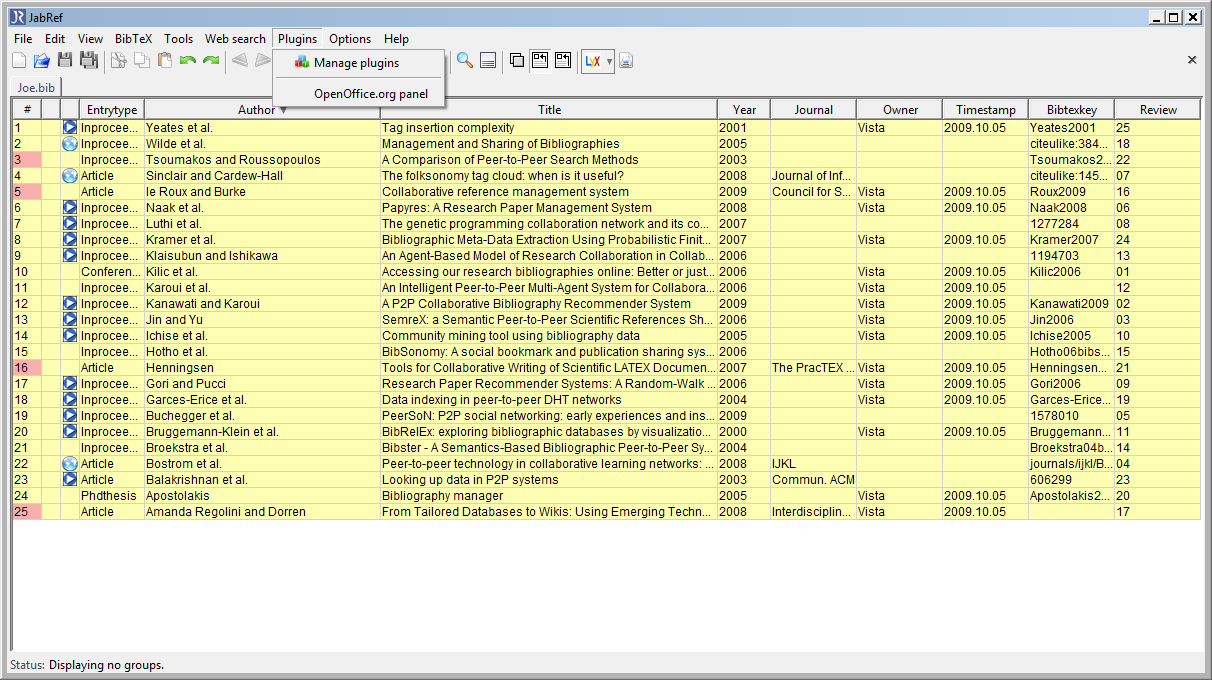The image size is (1212, 680).
Task: Click the green Redo arrow icon
Action: pos(211,61)
